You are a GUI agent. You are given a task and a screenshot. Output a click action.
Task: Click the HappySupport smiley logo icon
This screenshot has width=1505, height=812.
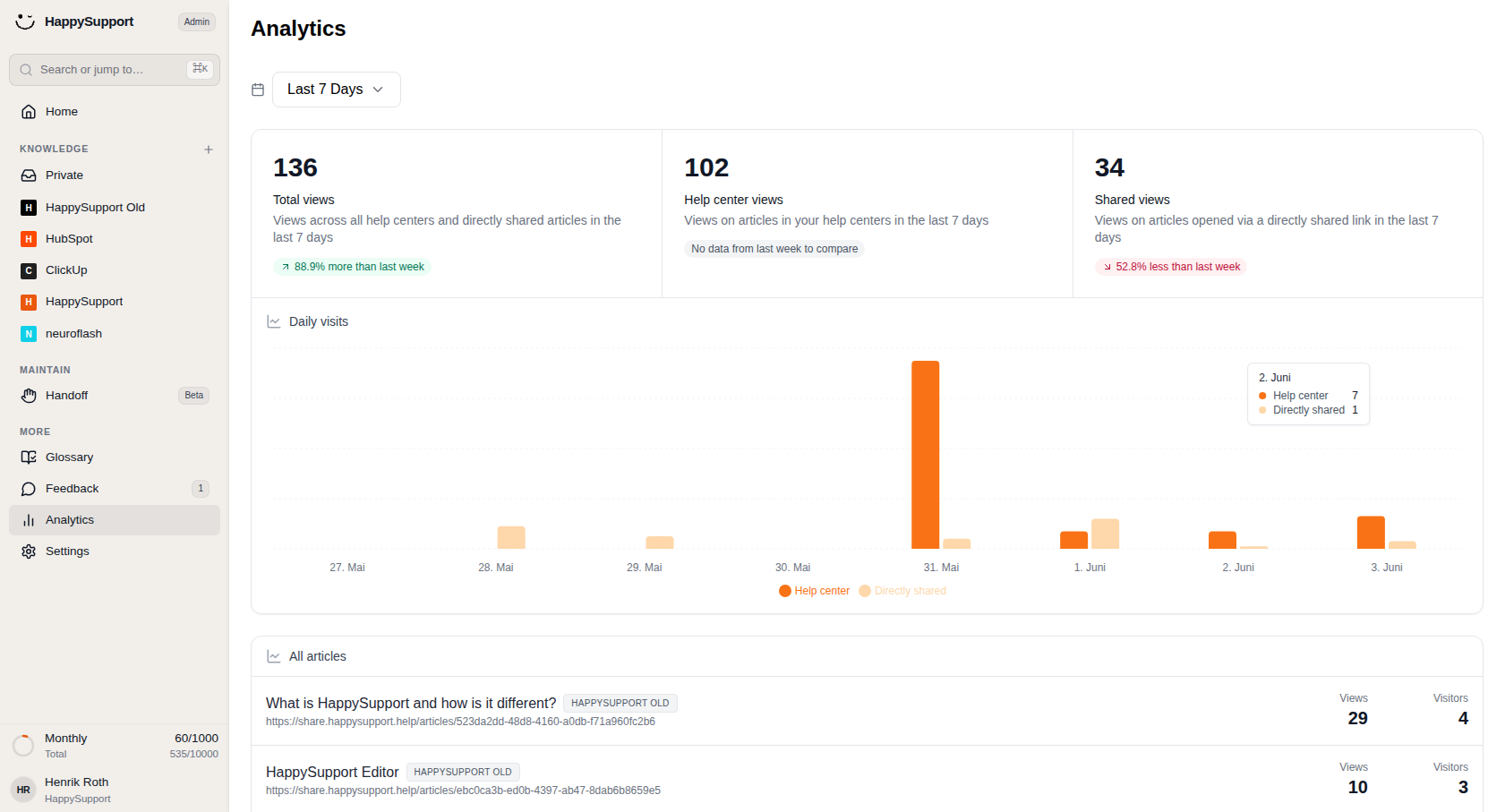[25, 21]
